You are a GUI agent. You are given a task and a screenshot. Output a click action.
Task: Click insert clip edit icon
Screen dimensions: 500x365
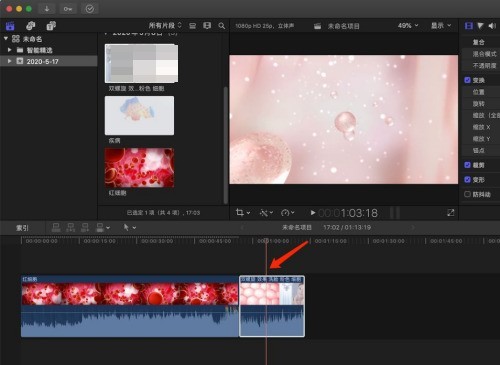[71, 228]
